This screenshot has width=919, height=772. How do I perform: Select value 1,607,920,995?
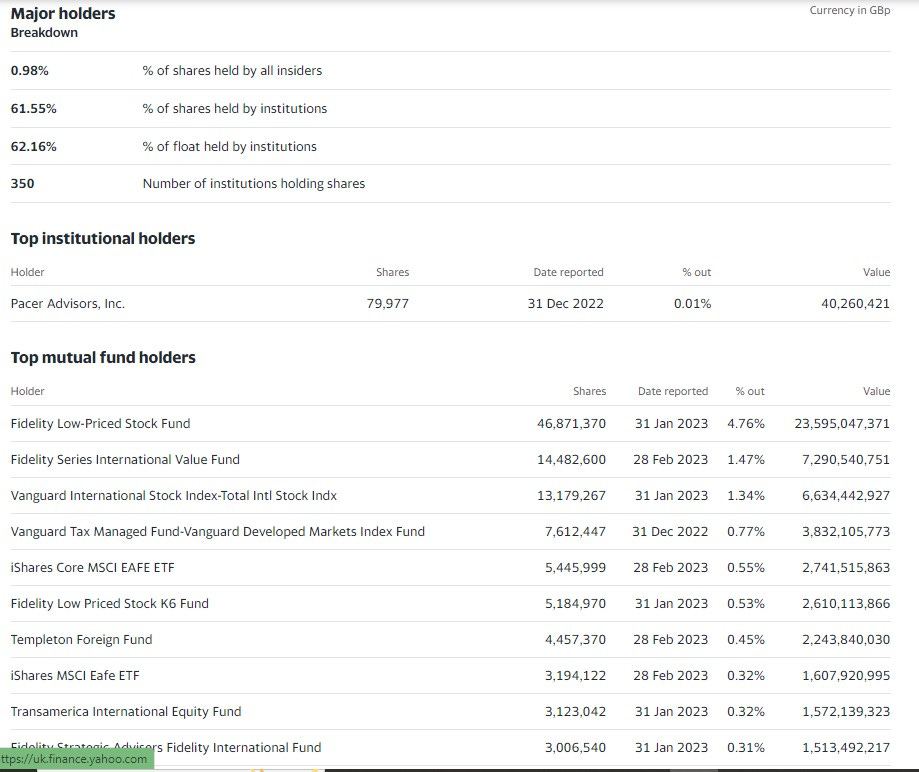tap(846, 676)
